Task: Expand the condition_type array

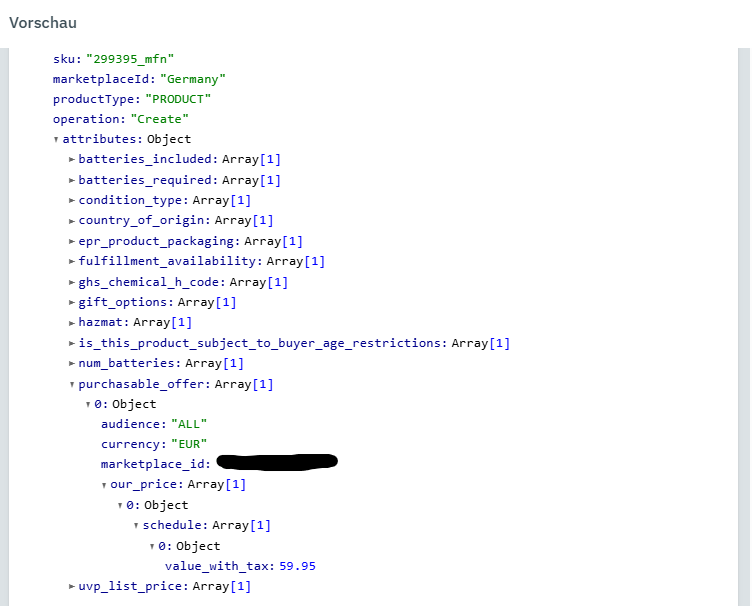Action: point(71,200)
